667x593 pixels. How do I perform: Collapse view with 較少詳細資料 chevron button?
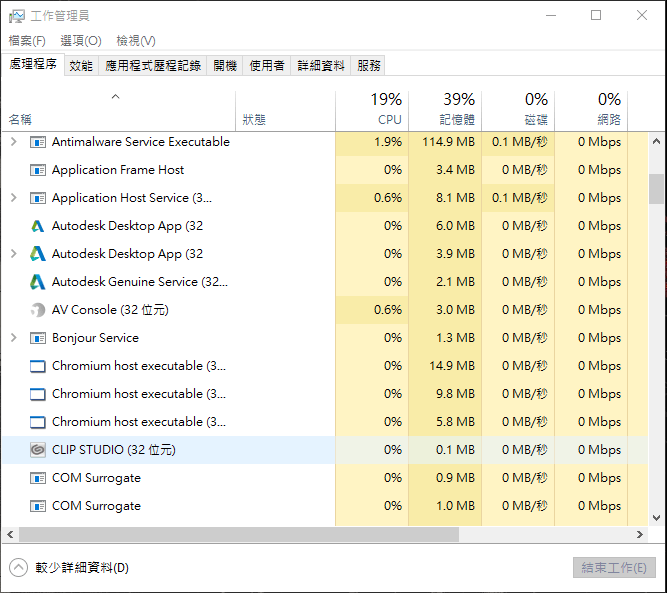pos(18,568)
